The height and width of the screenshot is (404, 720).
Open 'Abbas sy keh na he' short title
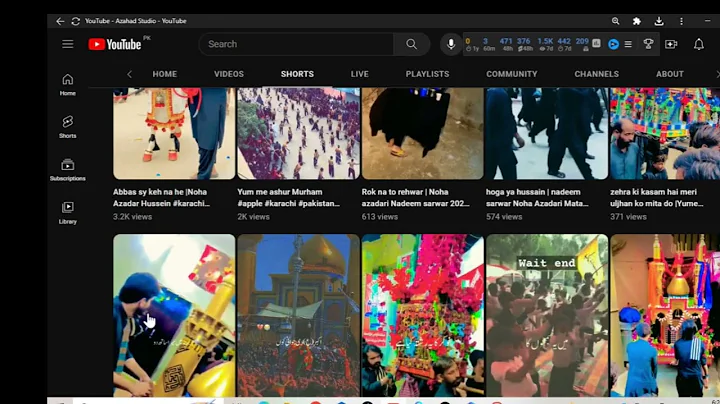point(162,197)
